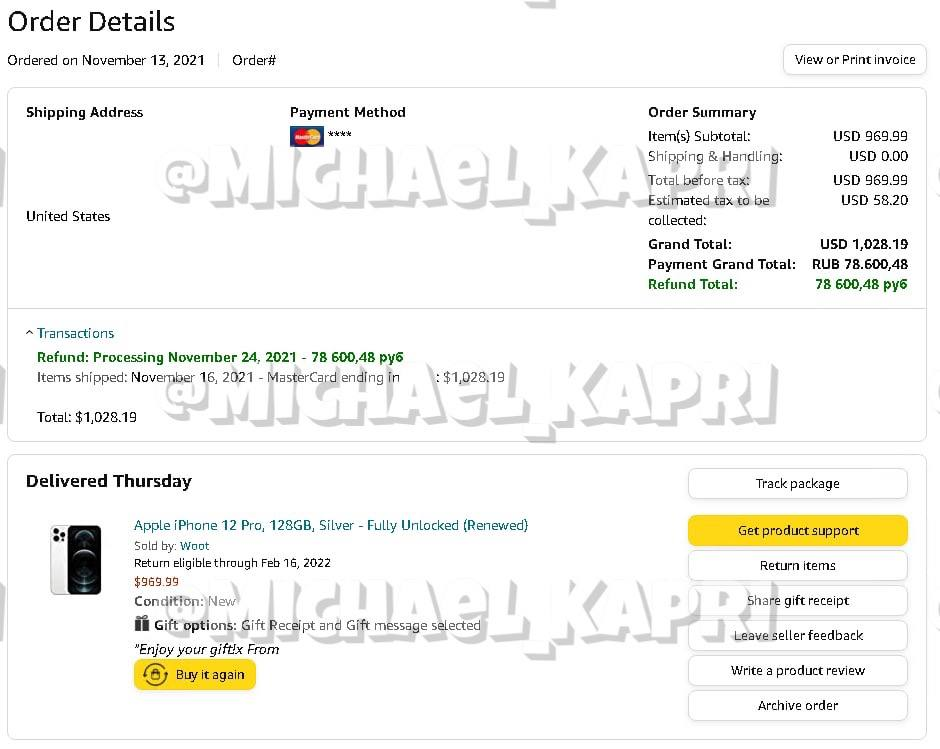Click Write a product review
The width and height of the screenshot is (940, 749).
tap(797, 670)
